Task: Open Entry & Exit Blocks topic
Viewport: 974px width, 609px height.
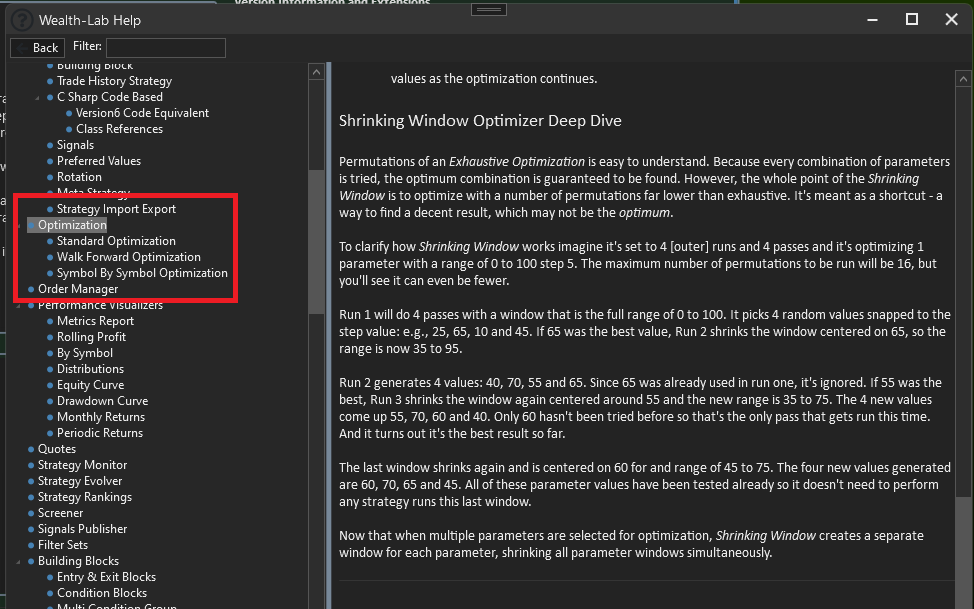Action: pyautogui.click(x=106, y=577)
